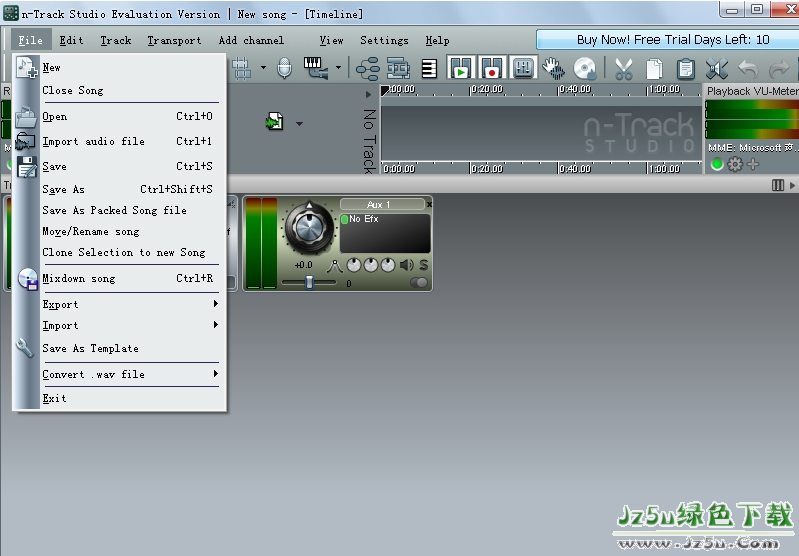The height and width of the screenshot is (556, 799).
Task: Click the first small EQ knob
Action: (354, 265)
